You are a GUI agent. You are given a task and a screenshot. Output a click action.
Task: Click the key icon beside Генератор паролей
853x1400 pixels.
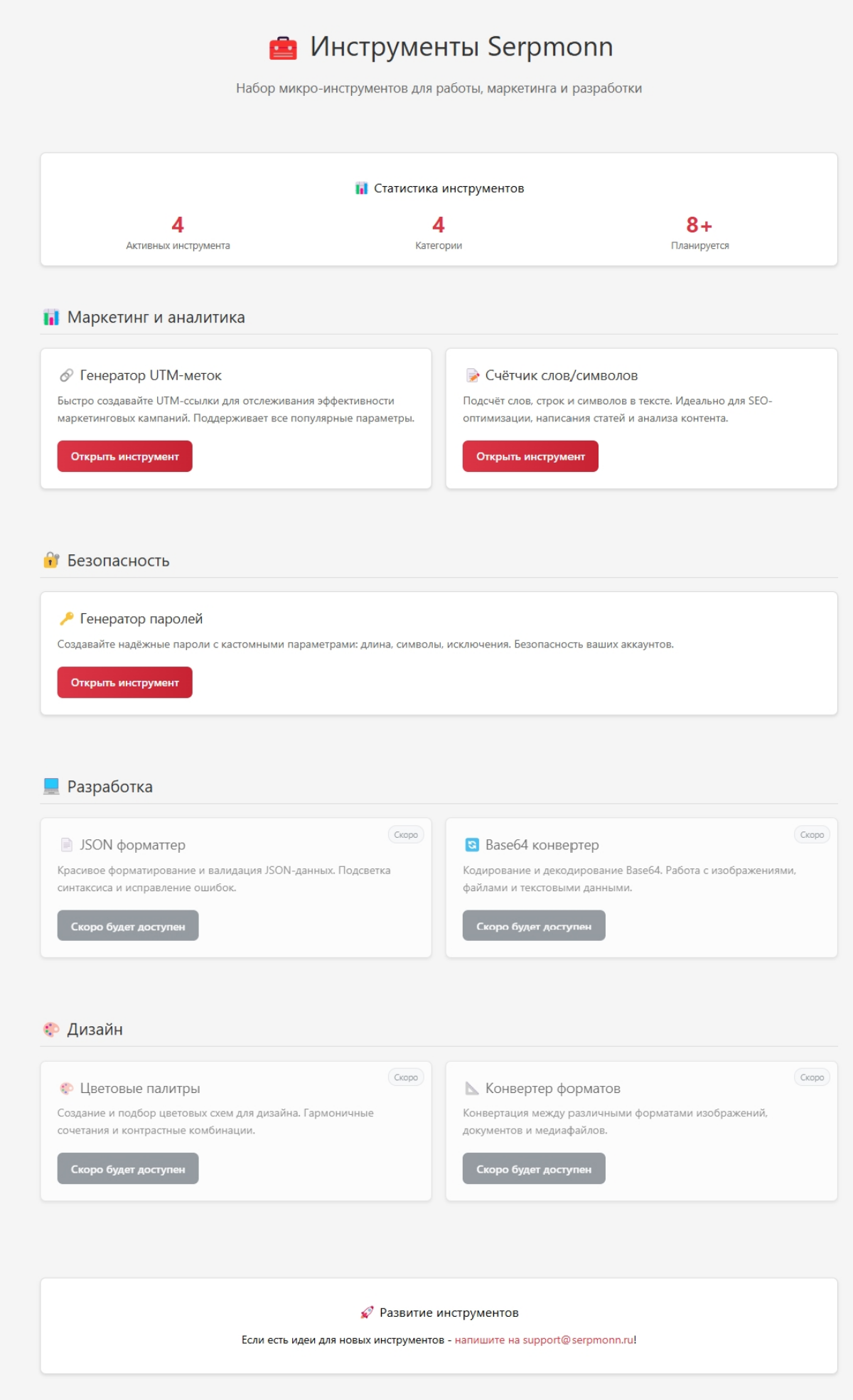coord(66,618)
